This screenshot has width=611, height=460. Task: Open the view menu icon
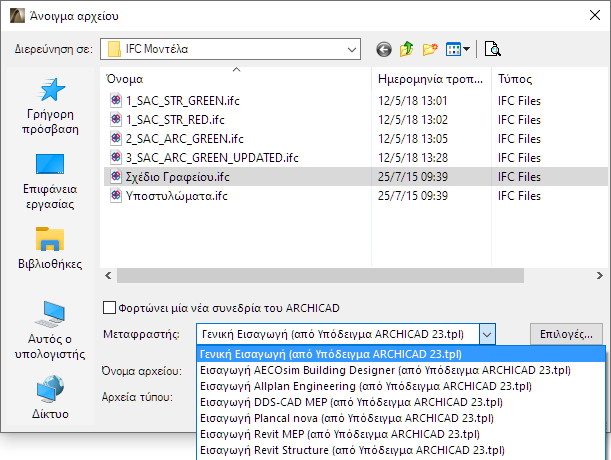pos(458,49)
